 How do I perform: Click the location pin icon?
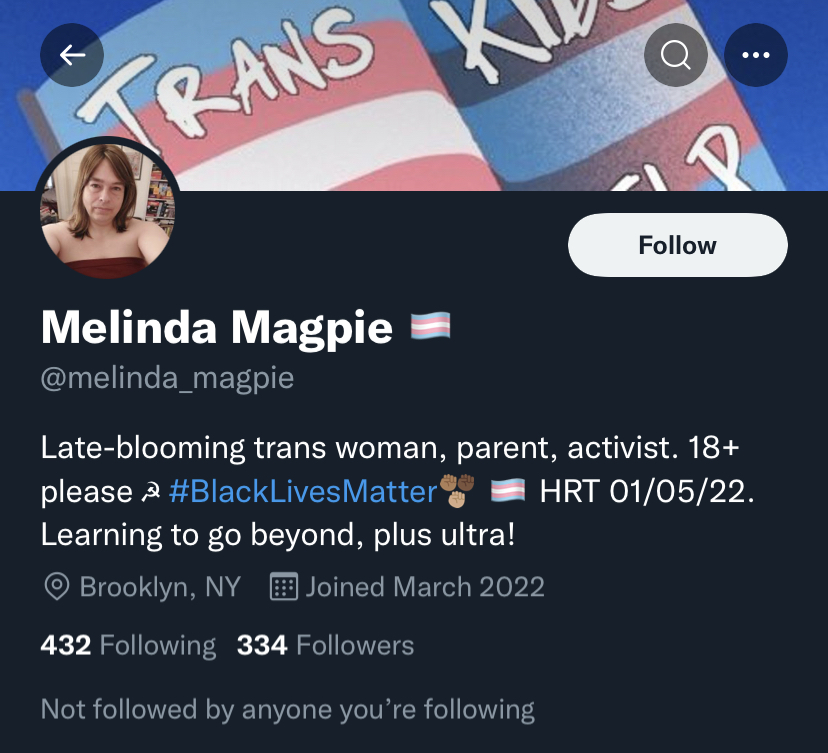(56, 587)
